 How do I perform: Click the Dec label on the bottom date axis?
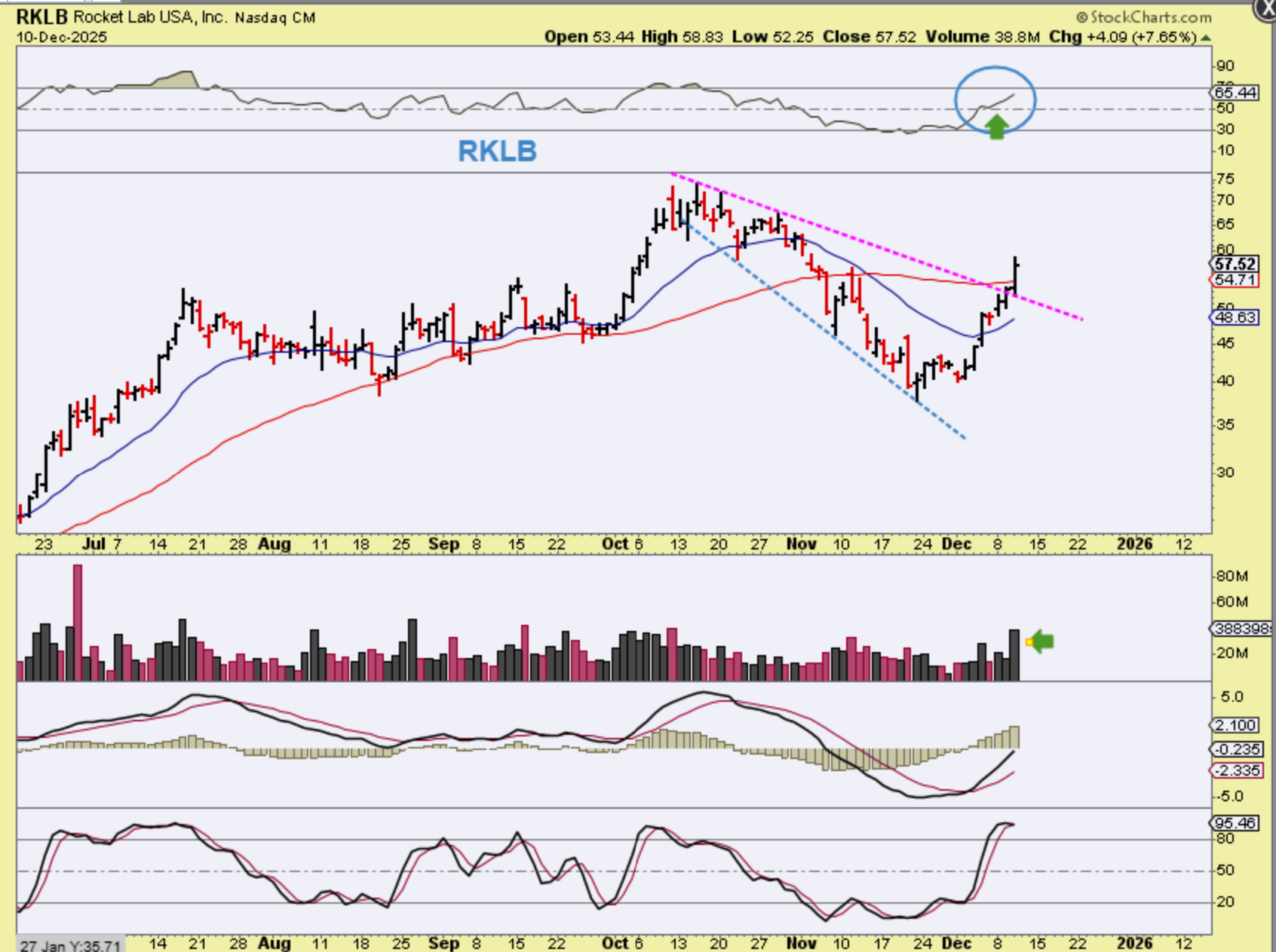point(957,943)
